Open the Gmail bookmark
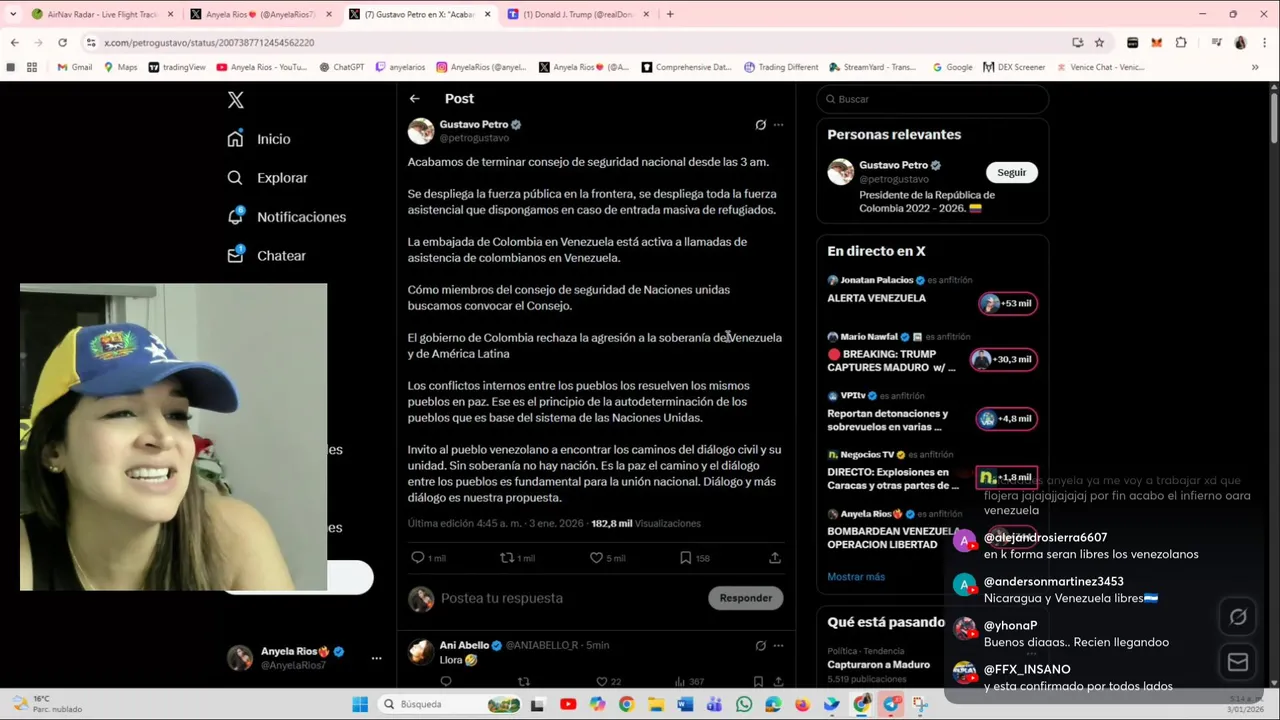 tap(75, 67)
